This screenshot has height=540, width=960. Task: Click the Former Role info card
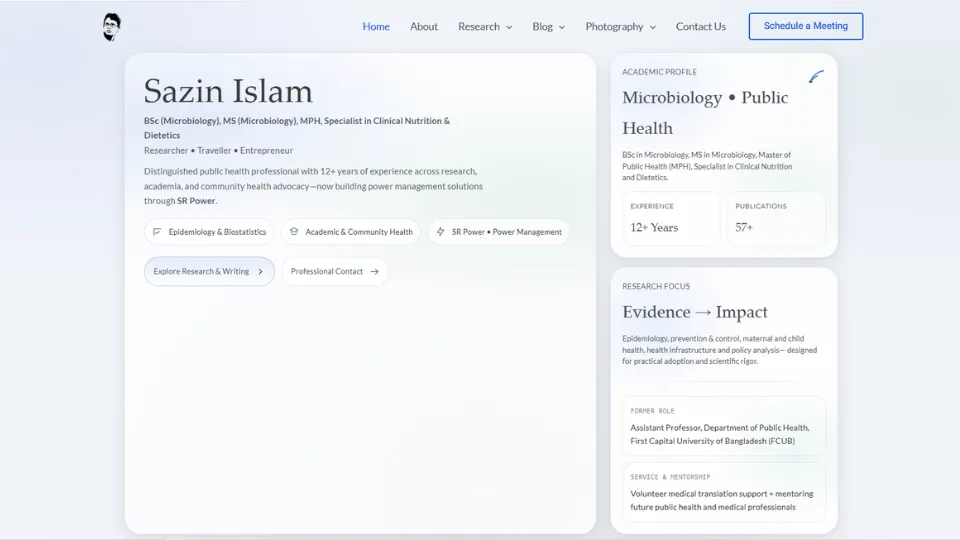pyautogui.click(x=724, y=426)
